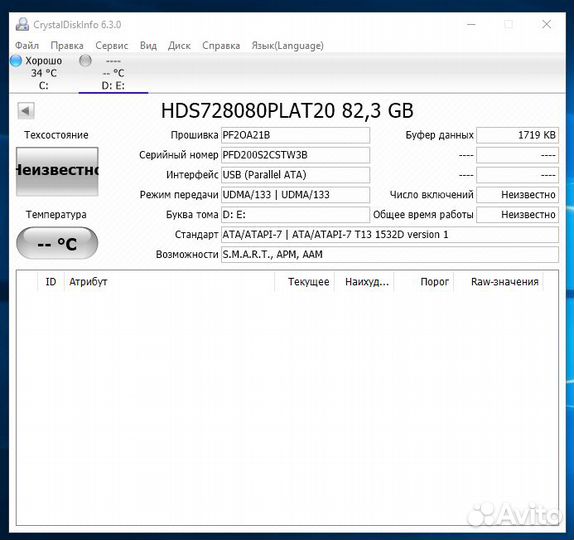This screenshot has height=540, width=574.
Task: Open the Вид menu
Action: (x=148, y=45)
